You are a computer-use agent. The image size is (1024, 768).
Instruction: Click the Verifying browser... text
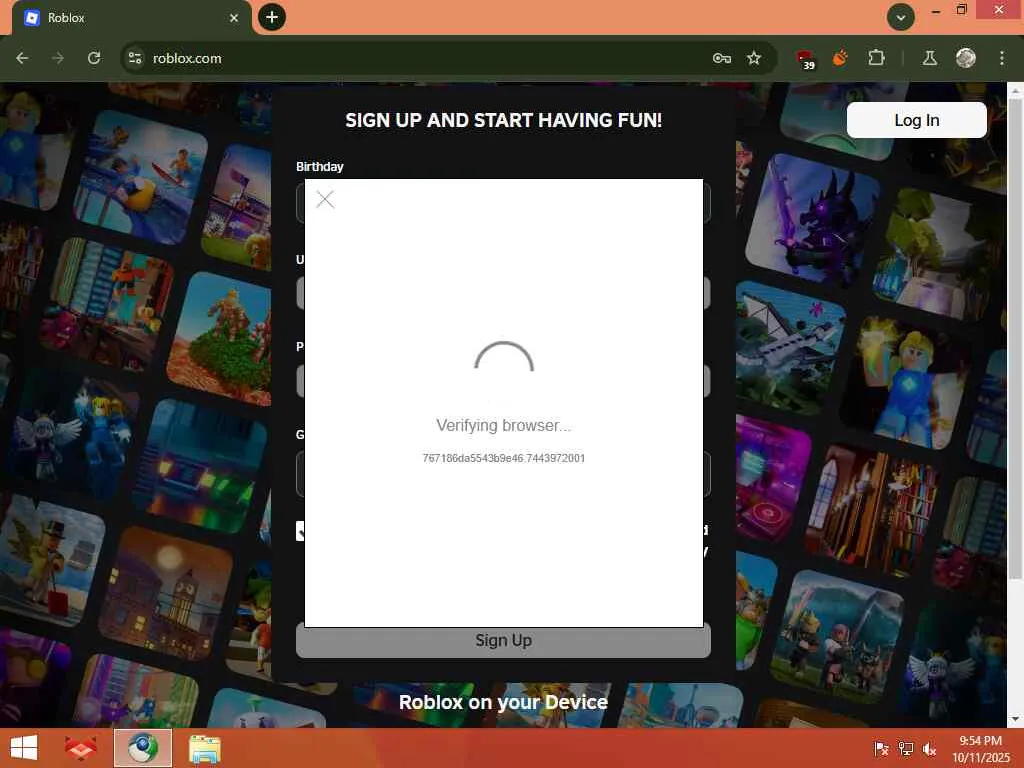[x=504, y=426]
